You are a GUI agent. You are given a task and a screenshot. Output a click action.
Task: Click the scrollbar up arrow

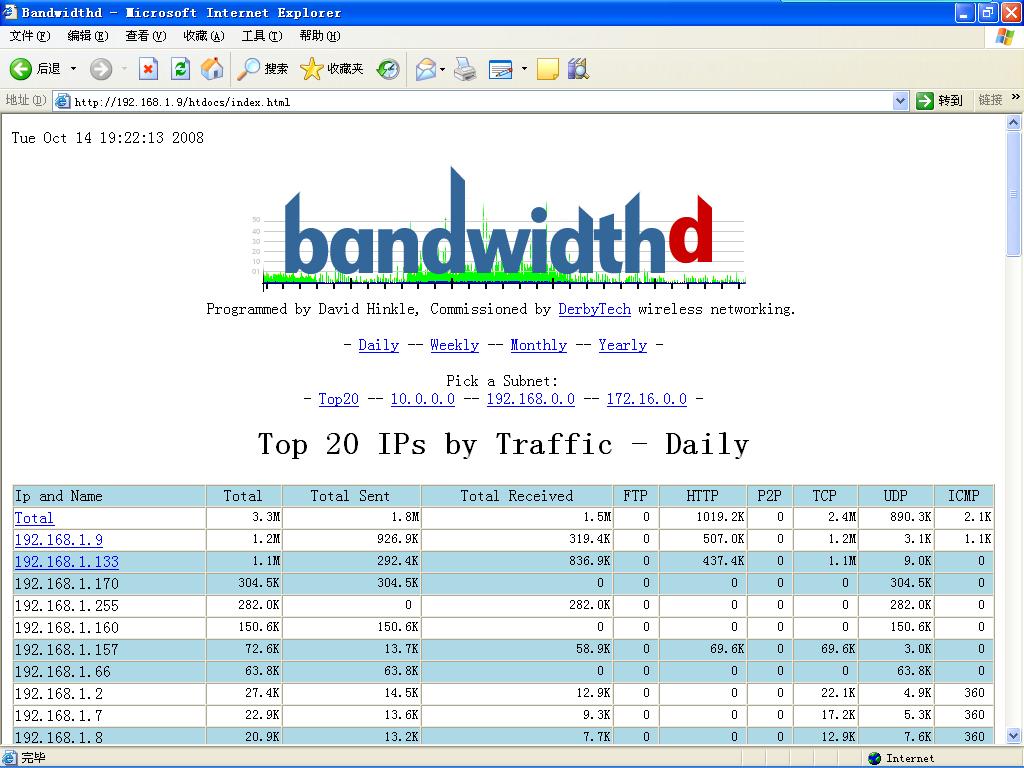(x=1014, y=122)
